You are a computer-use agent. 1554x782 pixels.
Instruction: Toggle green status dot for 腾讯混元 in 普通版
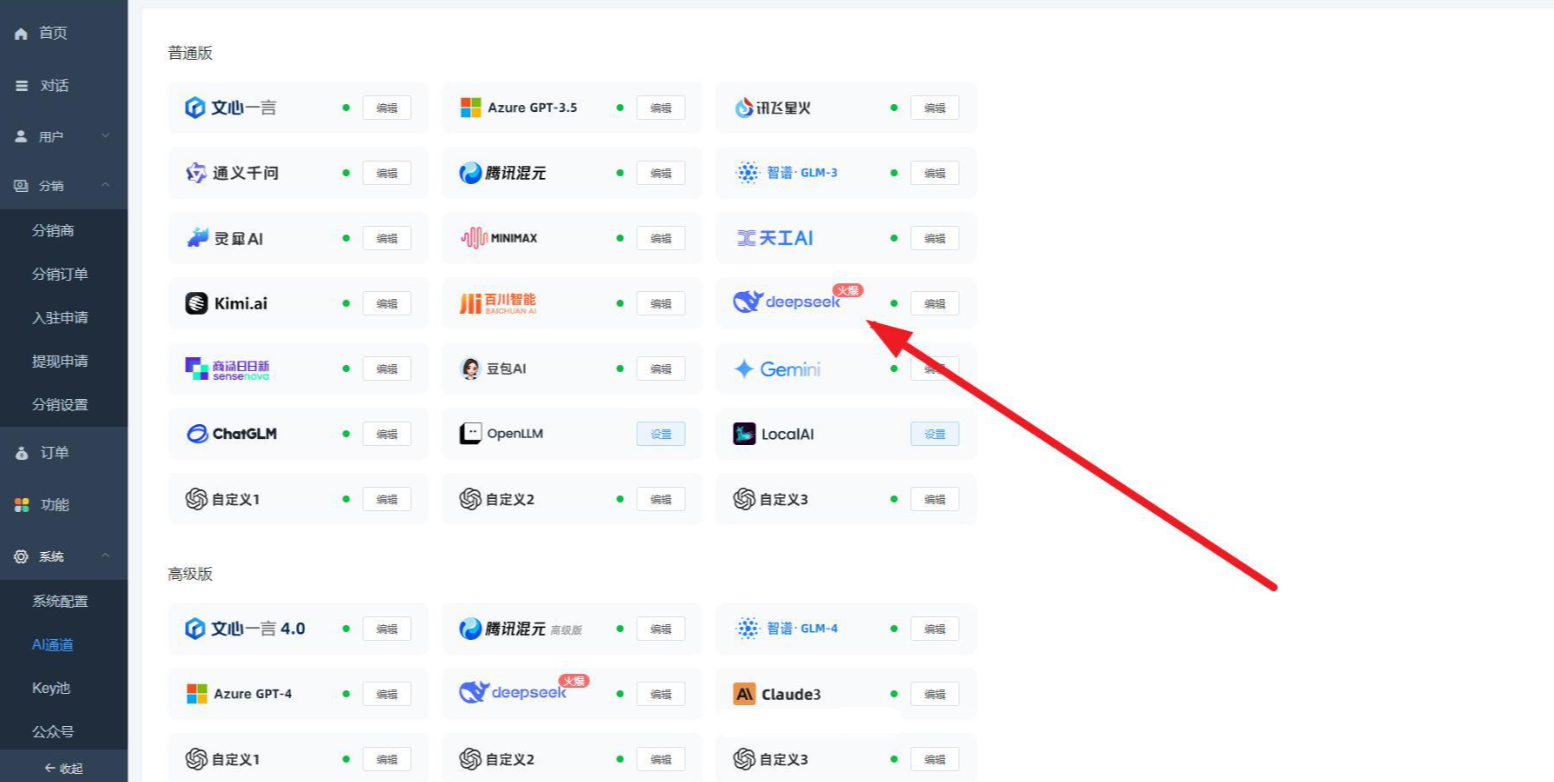620,173
